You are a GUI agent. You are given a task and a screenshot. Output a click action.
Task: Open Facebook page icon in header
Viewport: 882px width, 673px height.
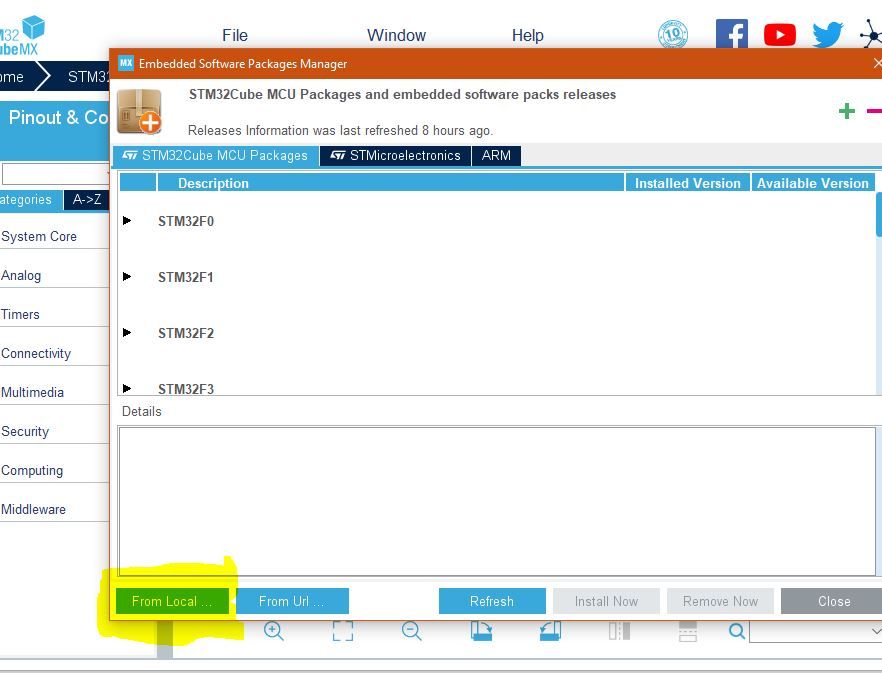[731, 34]
